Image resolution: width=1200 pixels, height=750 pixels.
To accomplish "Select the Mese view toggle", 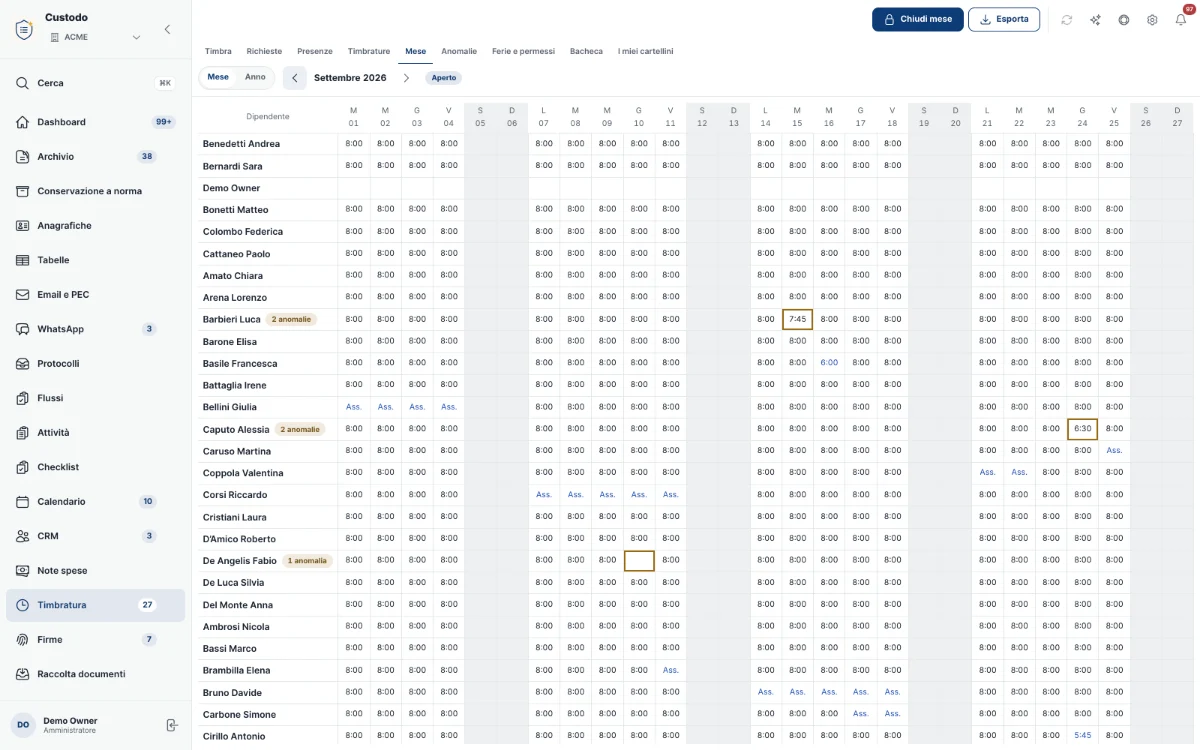I will pyautogui.click(x=218, y=77).
